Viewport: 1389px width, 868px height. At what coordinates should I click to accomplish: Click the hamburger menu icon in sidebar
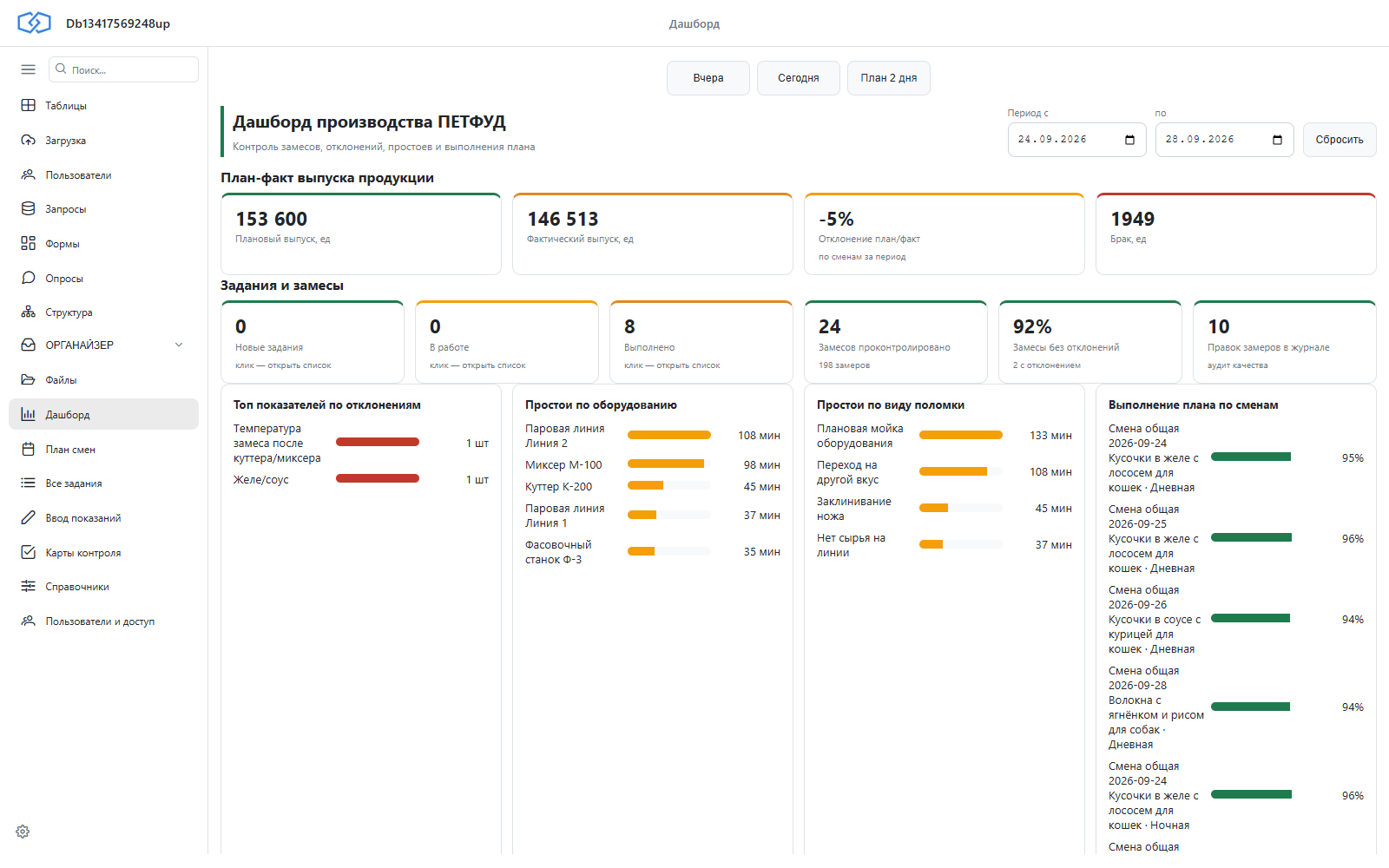(28, 69)
